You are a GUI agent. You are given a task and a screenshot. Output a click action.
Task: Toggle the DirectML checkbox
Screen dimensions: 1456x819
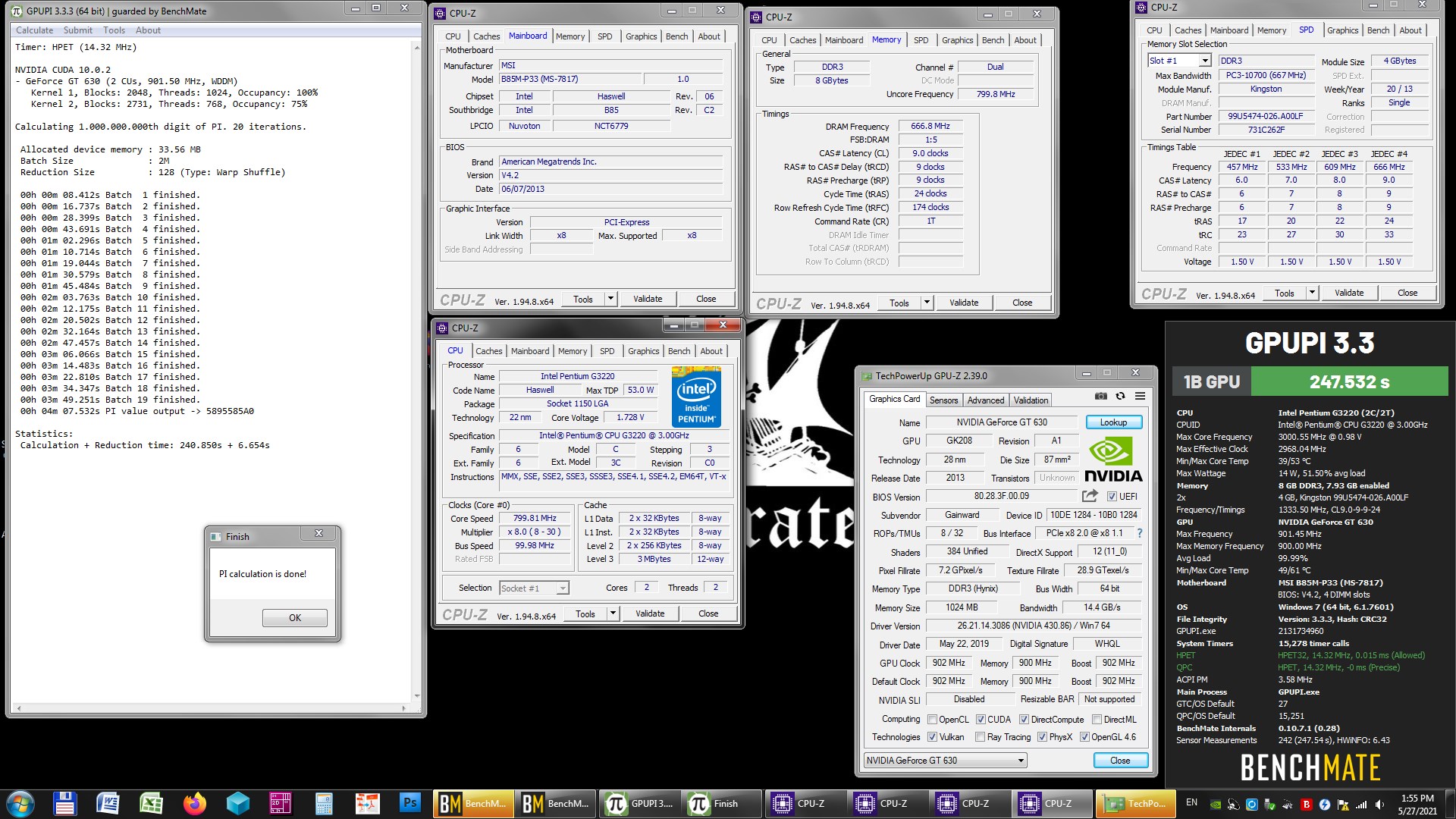point(1097,720)
